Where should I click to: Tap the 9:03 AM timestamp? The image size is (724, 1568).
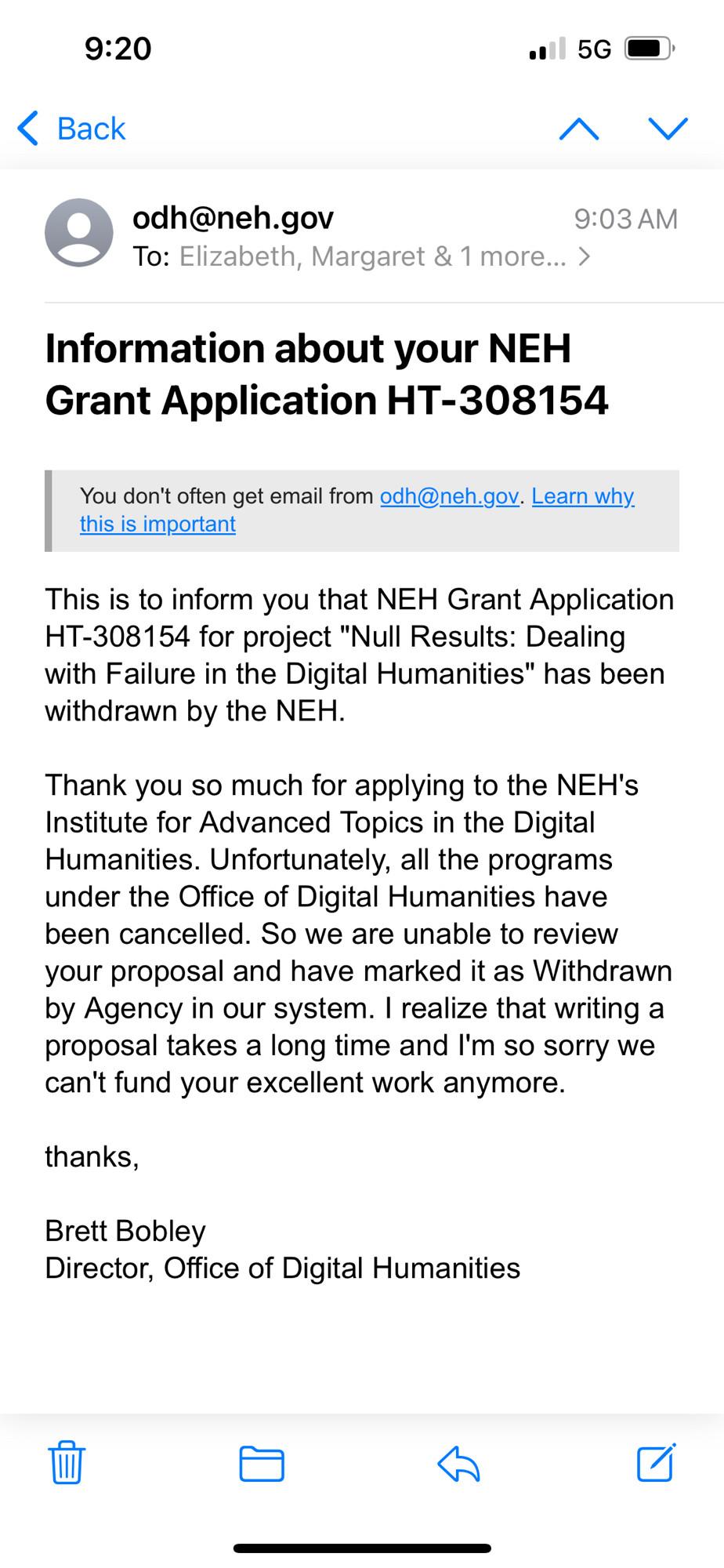click(626, 219)
